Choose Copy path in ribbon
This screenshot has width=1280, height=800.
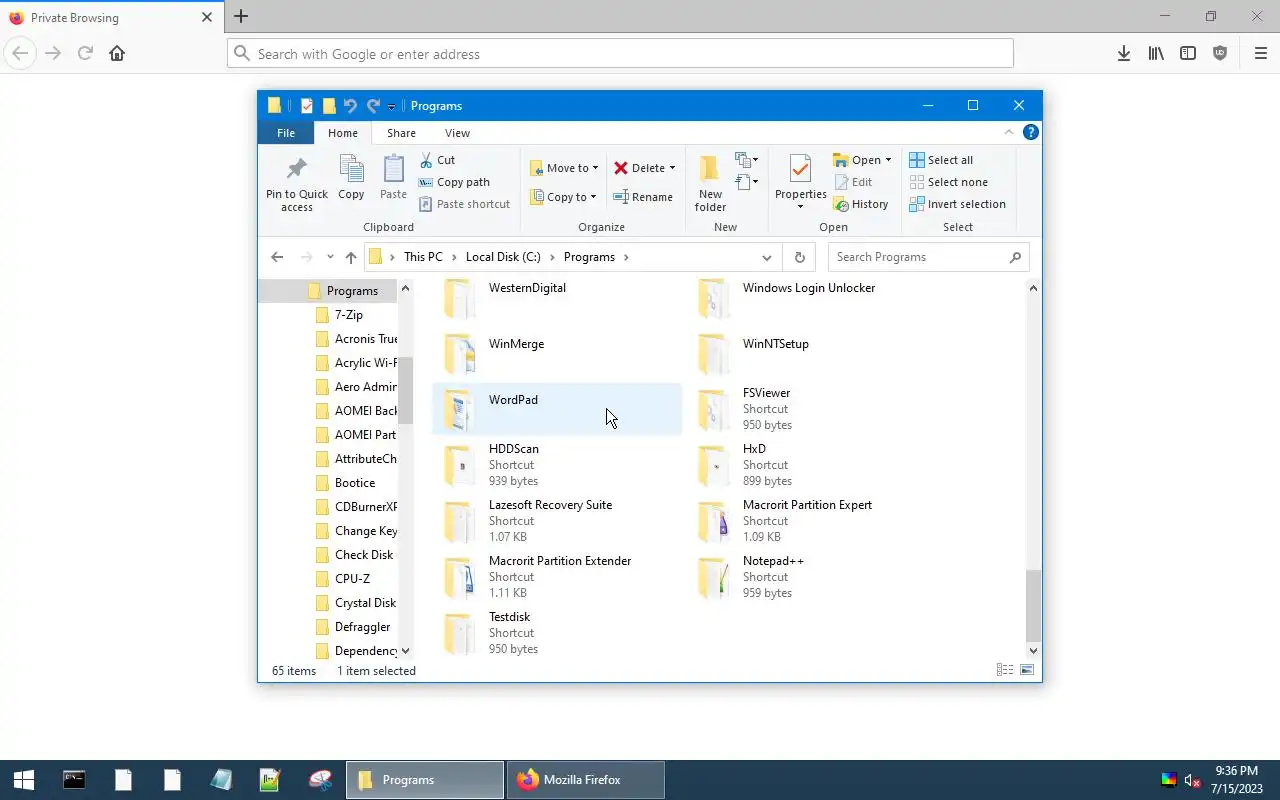click(x=454, y=182)
